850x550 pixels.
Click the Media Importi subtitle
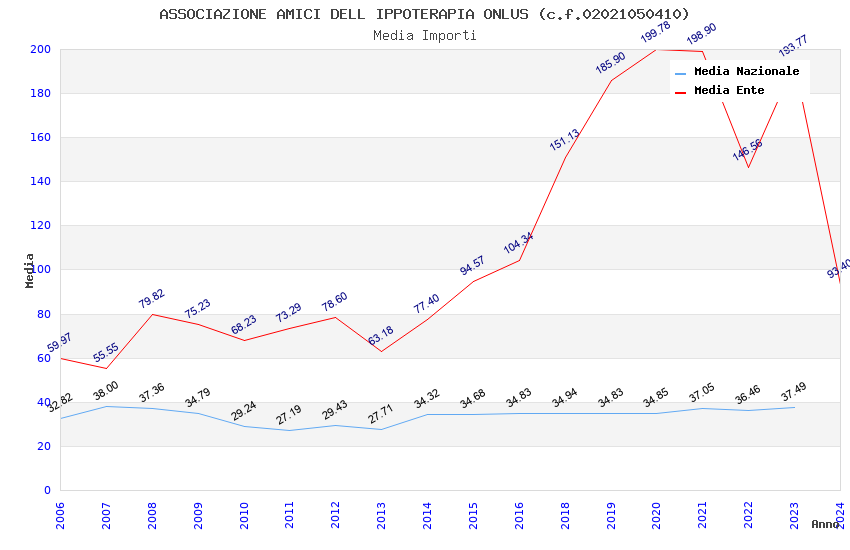[x=425, y=36]
